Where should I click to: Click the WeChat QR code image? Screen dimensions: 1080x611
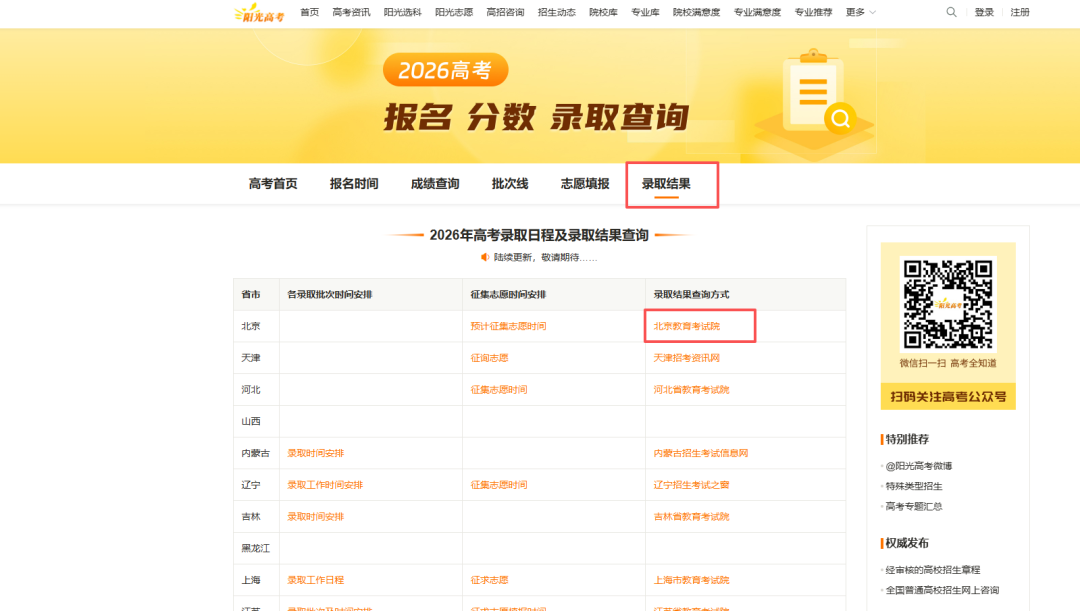(948, 304)
